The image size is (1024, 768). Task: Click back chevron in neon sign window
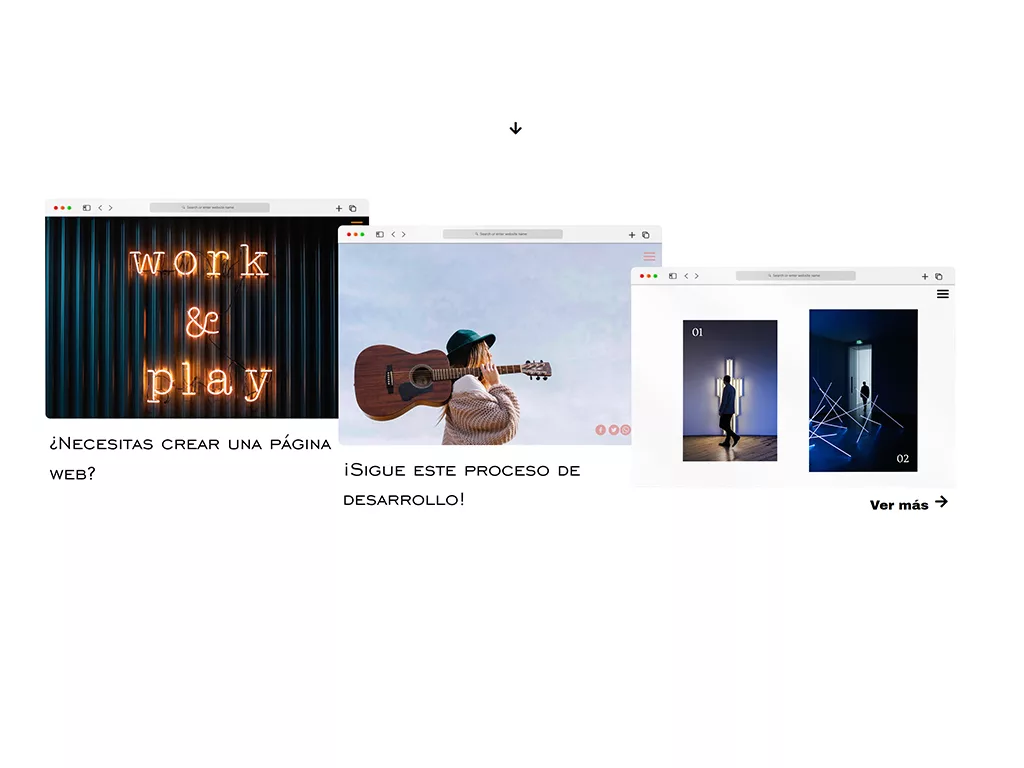point(100,208)
